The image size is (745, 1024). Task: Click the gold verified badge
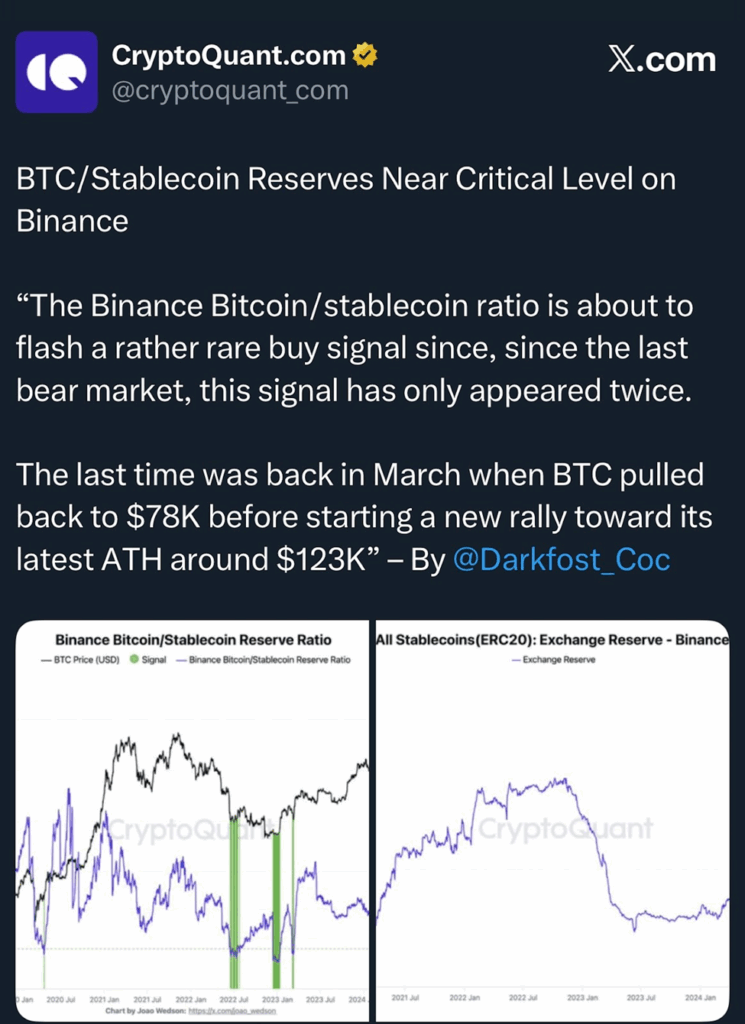point(365,56)
